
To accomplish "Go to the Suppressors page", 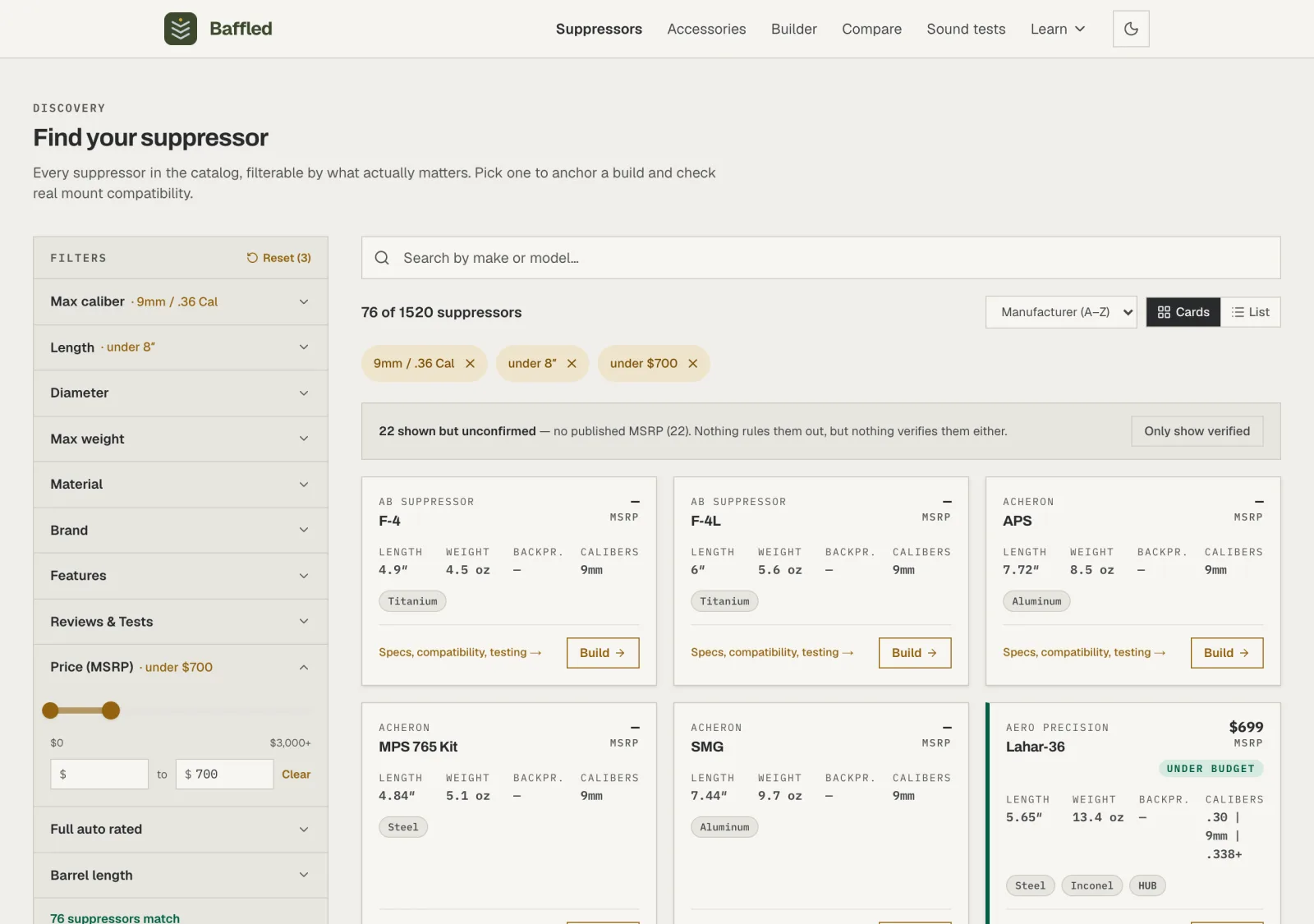I will 599,29.
